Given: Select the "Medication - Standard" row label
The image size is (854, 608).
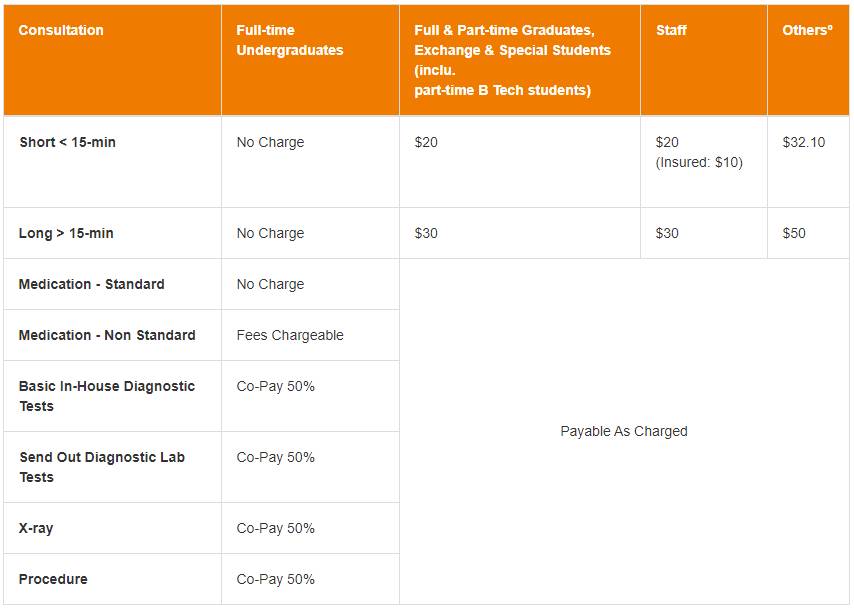Looking at the screenshot, I should coord(91,284).
